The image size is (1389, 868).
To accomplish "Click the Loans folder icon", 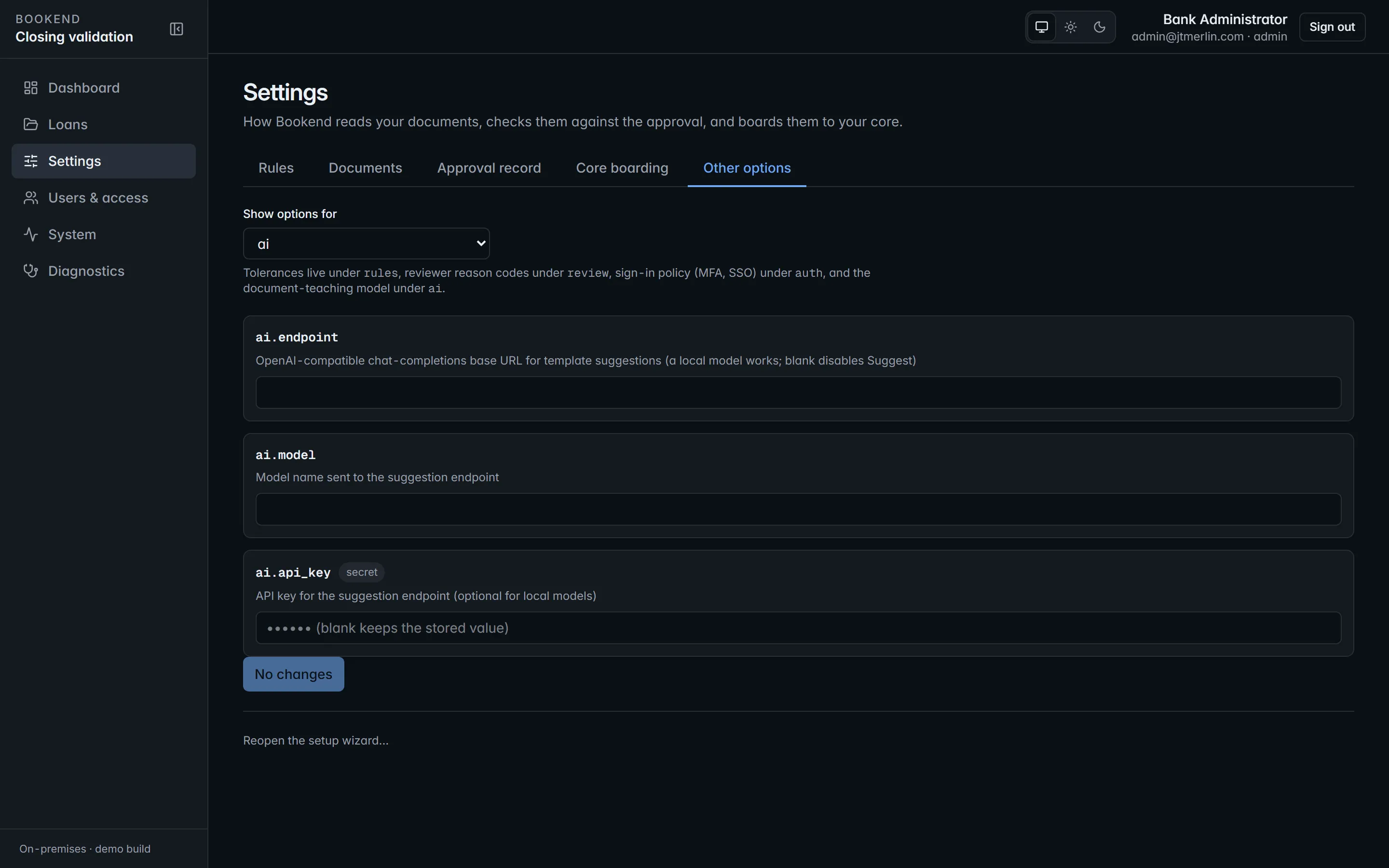I will coord(30,124).
